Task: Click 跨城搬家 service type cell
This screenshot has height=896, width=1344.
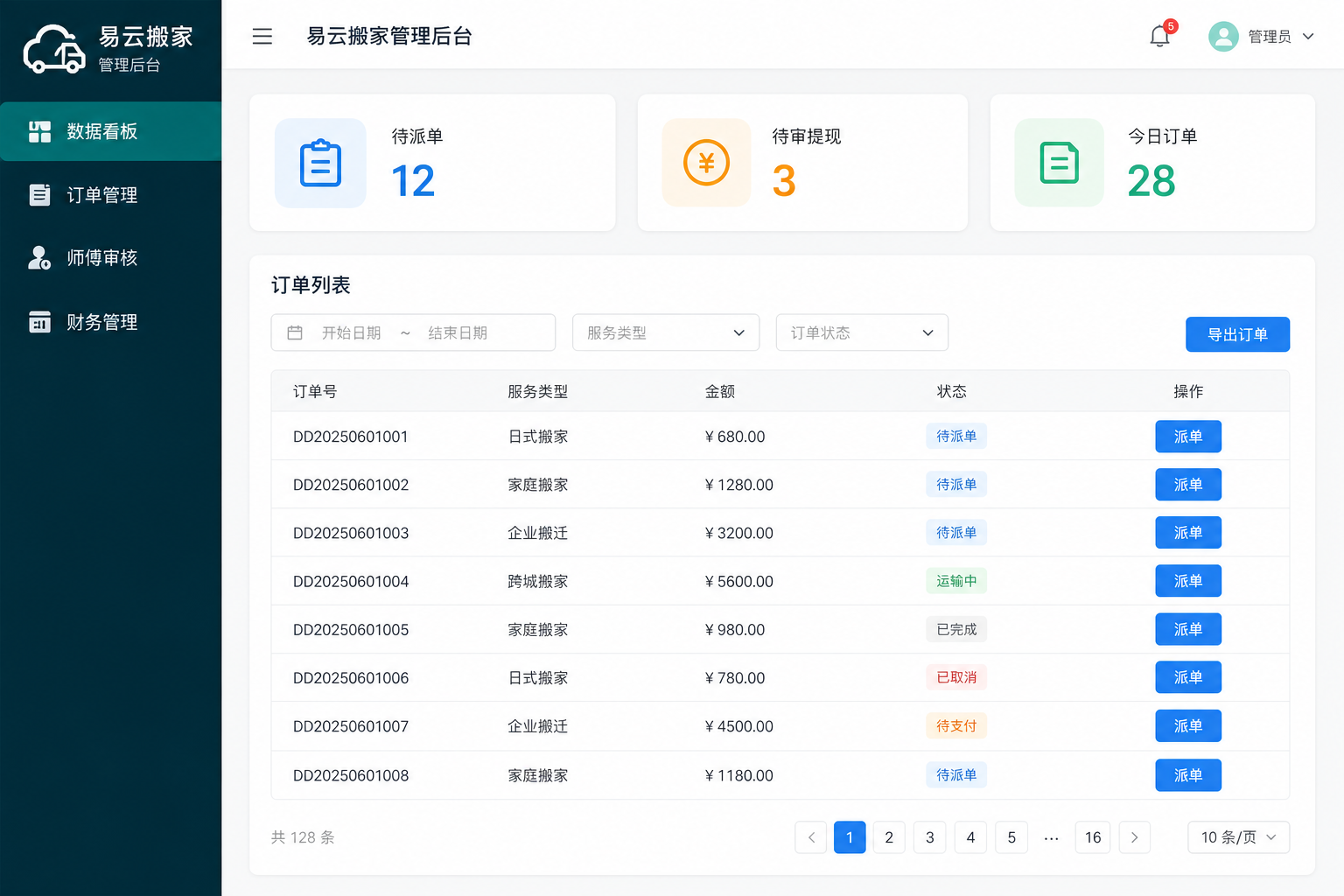Action: [538, 581]
